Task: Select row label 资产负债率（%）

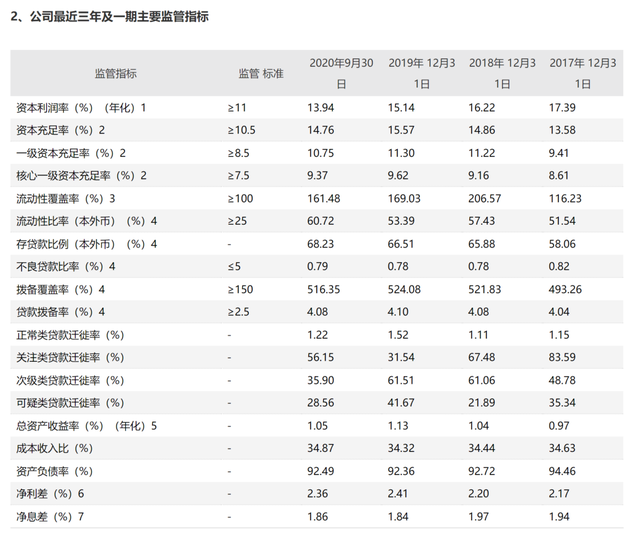Action: tap(54, 471)
